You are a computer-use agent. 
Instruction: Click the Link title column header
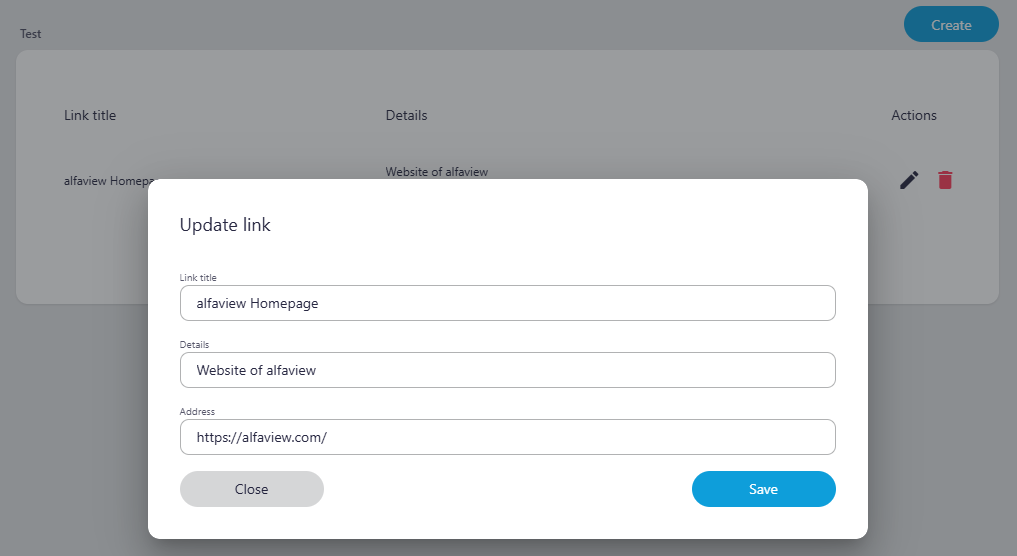[90, 115]
